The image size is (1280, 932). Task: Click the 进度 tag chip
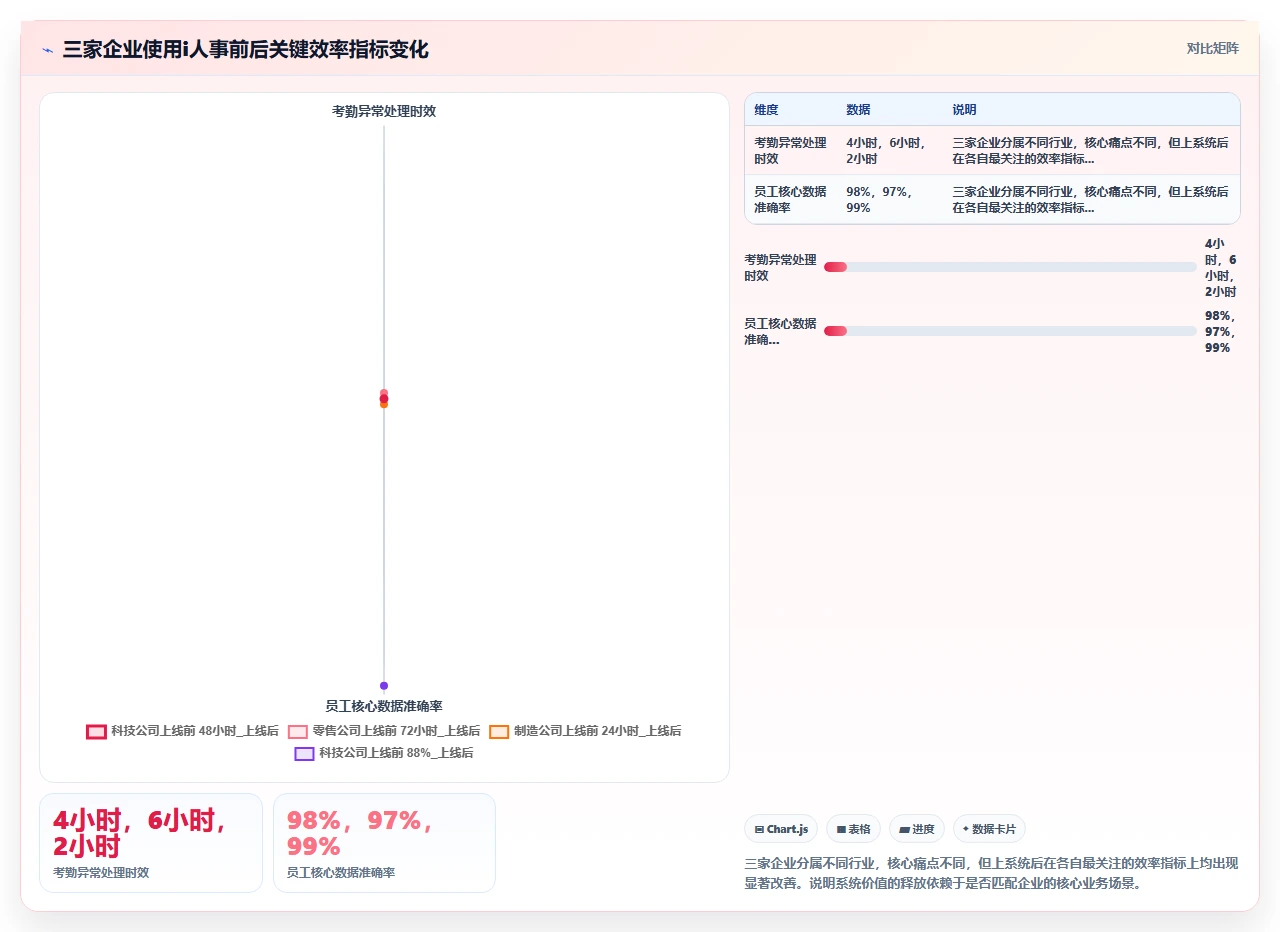pyautogui.click(x=916, y=829)
